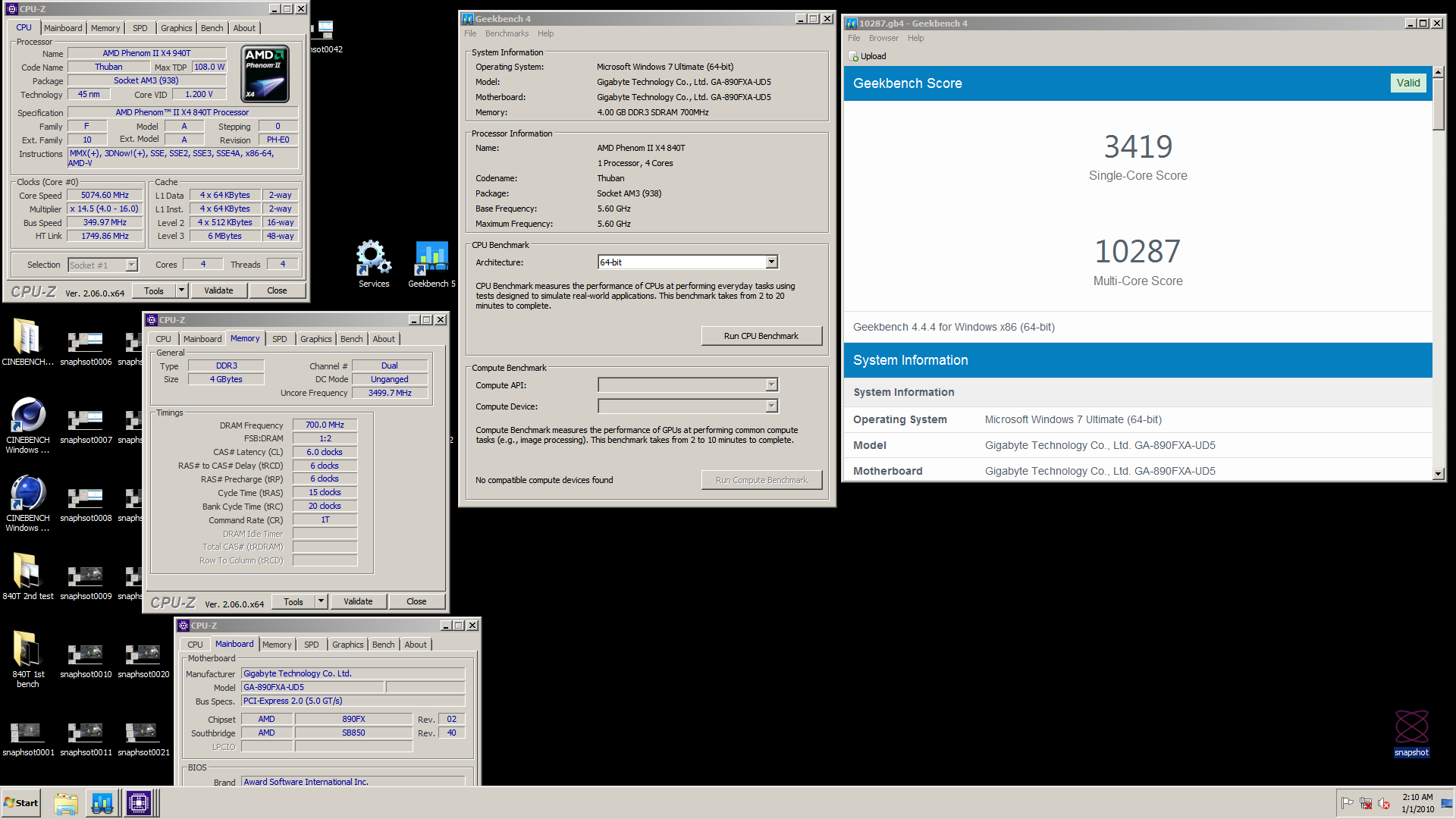The image size is (1456, 819).
Task: Select snaphsot0006 image file on desktop
Action: point(86,348)
